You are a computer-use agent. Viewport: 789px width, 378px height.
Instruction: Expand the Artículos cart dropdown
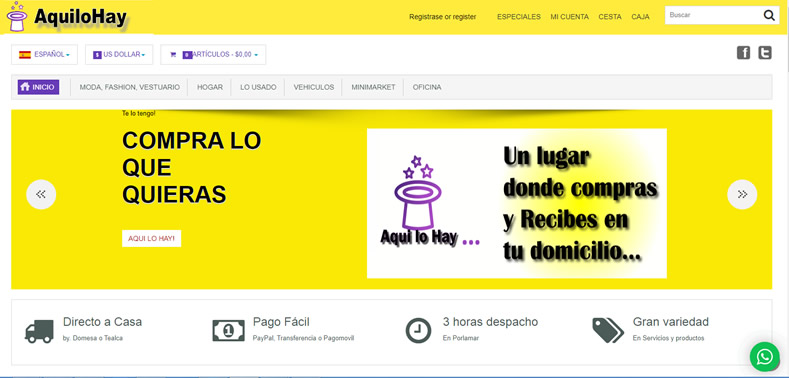pos(213,54)
